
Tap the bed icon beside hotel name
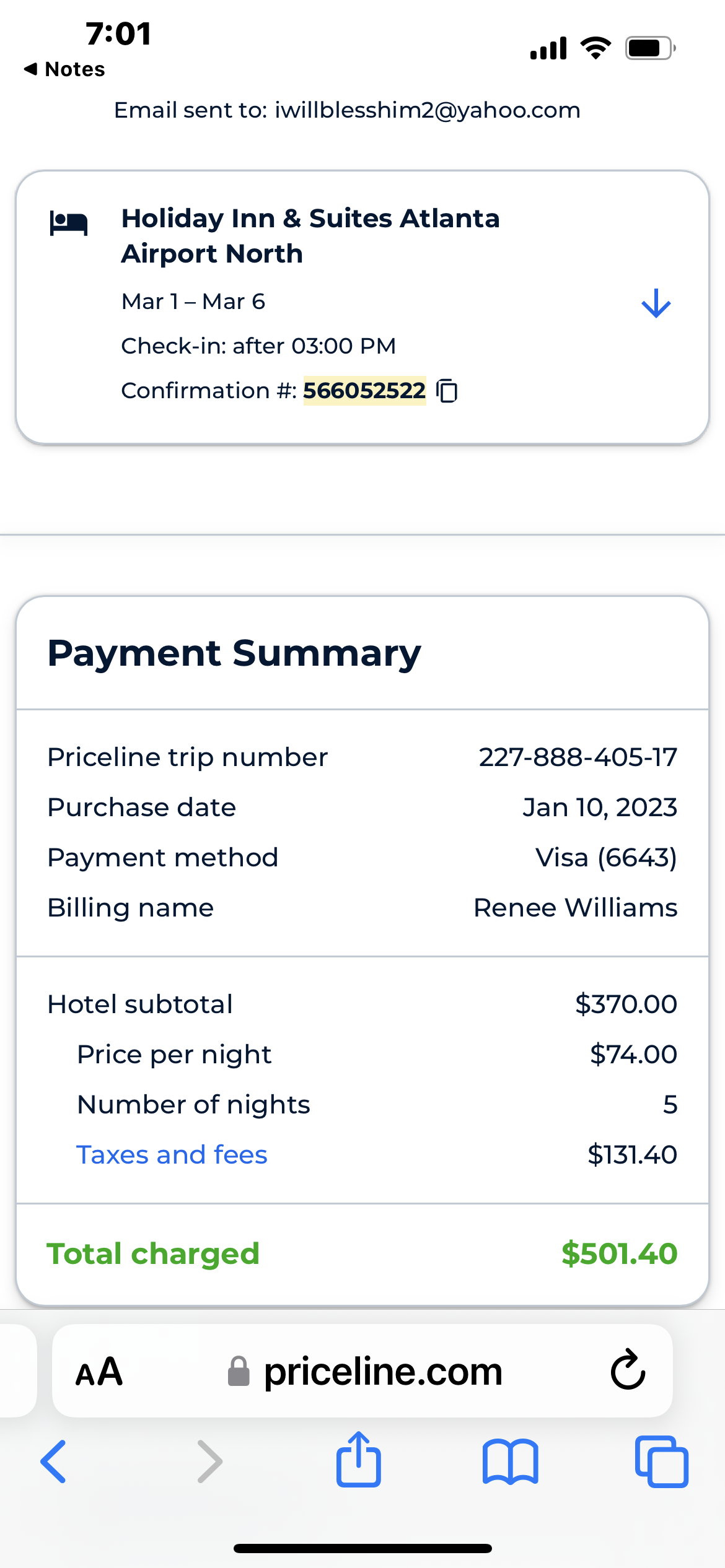click(69, 223)
